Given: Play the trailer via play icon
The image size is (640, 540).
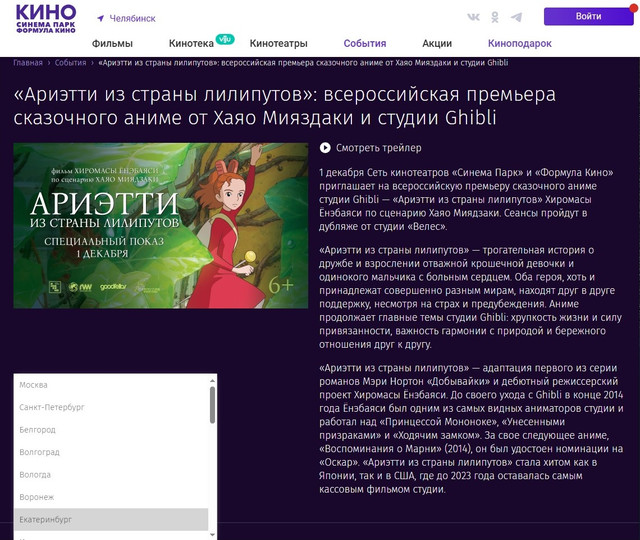Looking at the screenshot, I should 325,148.
